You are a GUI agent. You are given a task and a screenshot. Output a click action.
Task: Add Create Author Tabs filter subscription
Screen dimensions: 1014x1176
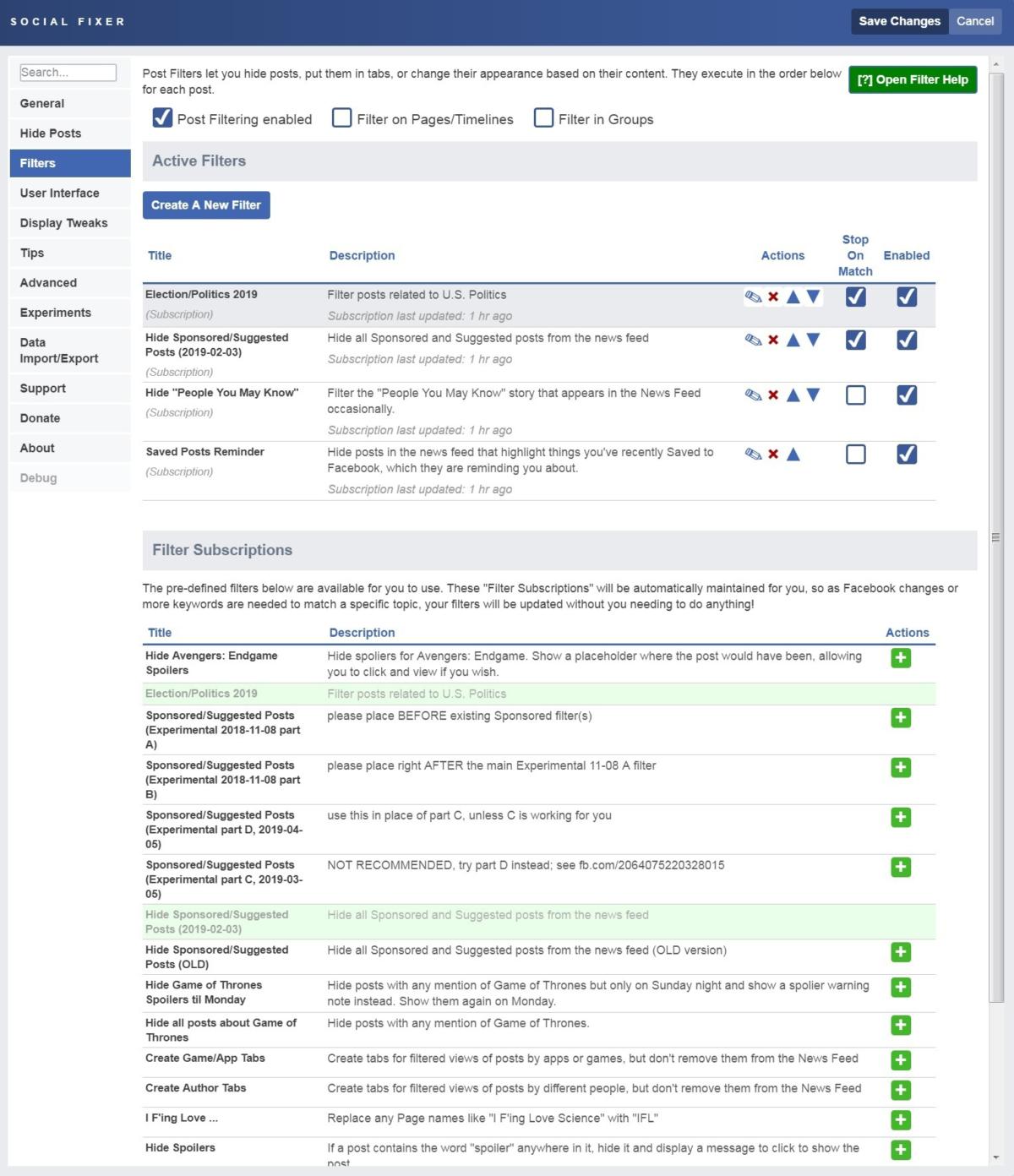(x=901, y=1090)
